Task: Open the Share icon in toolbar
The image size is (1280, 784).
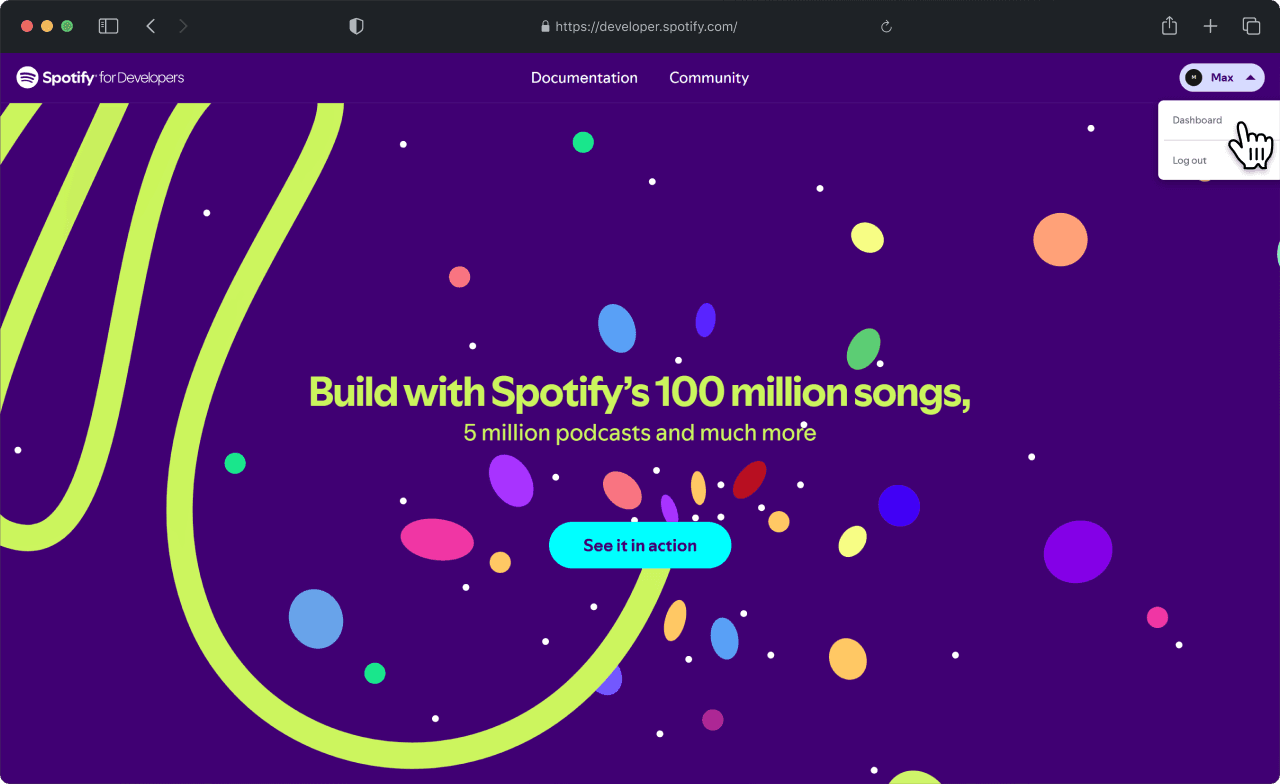Action: [1169, 26]
